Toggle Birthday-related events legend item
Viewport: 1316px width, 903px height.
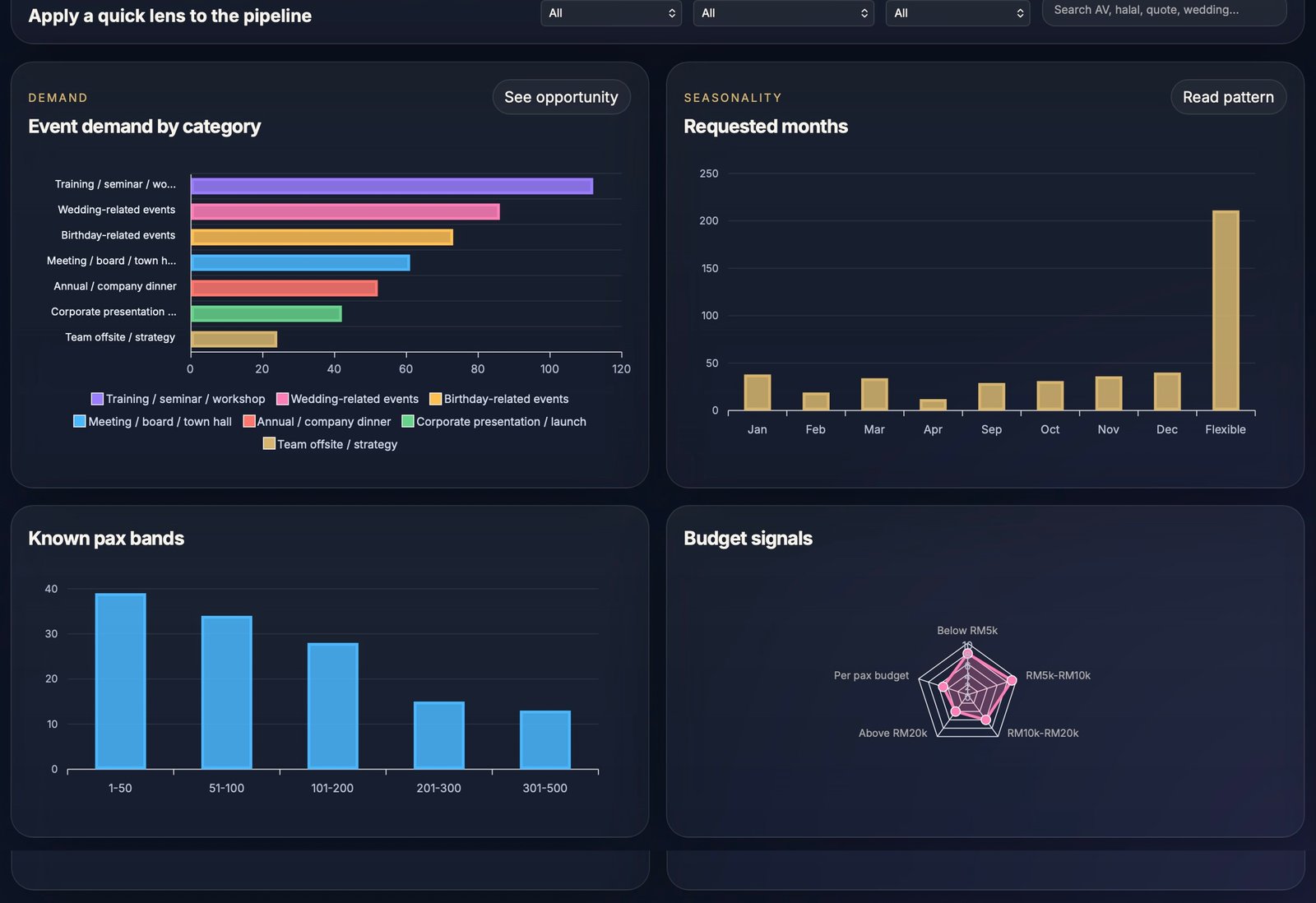[498, 399]
